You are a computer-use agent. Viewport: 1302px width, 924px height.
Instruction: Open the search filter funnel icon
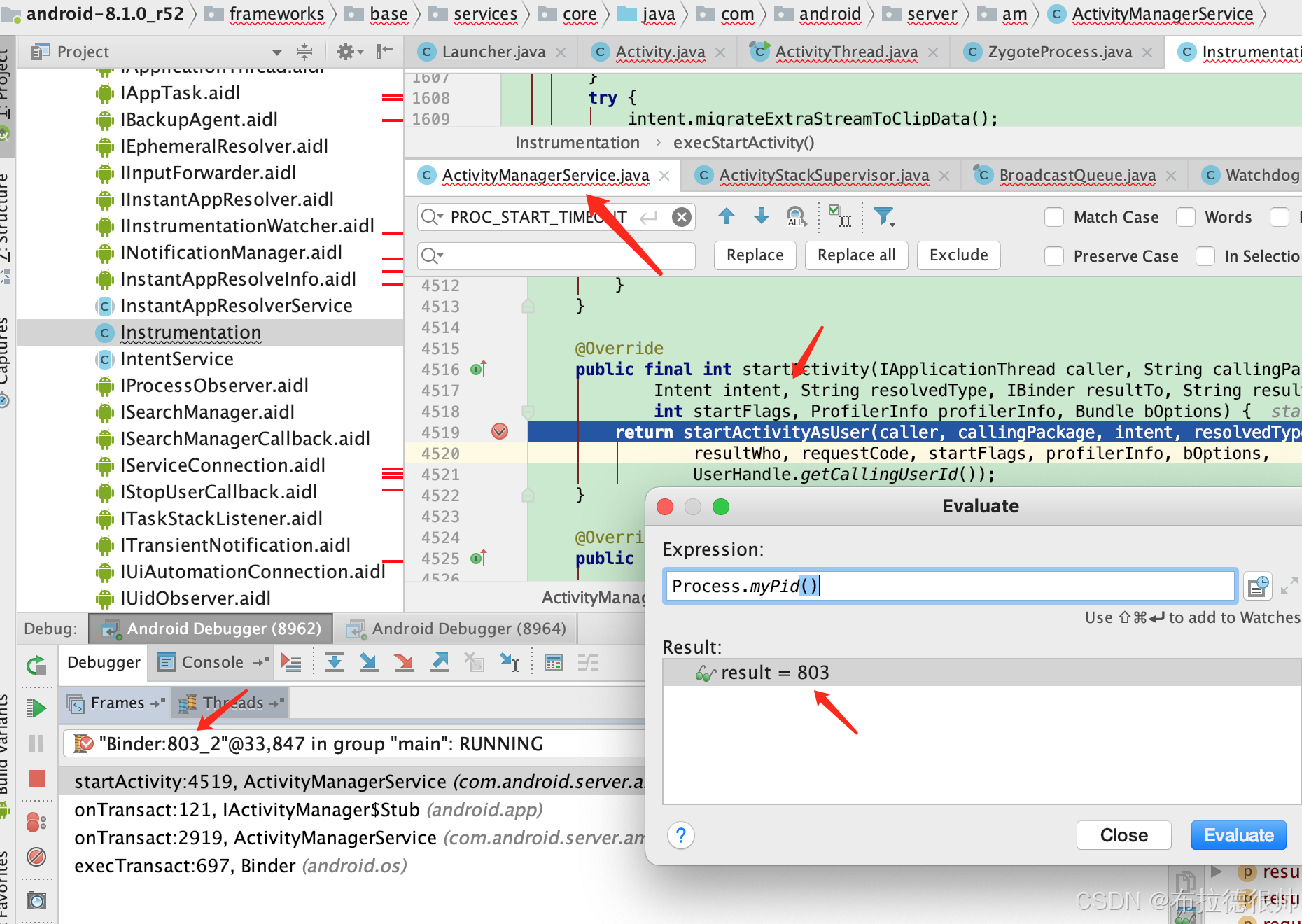pos(885,217)
